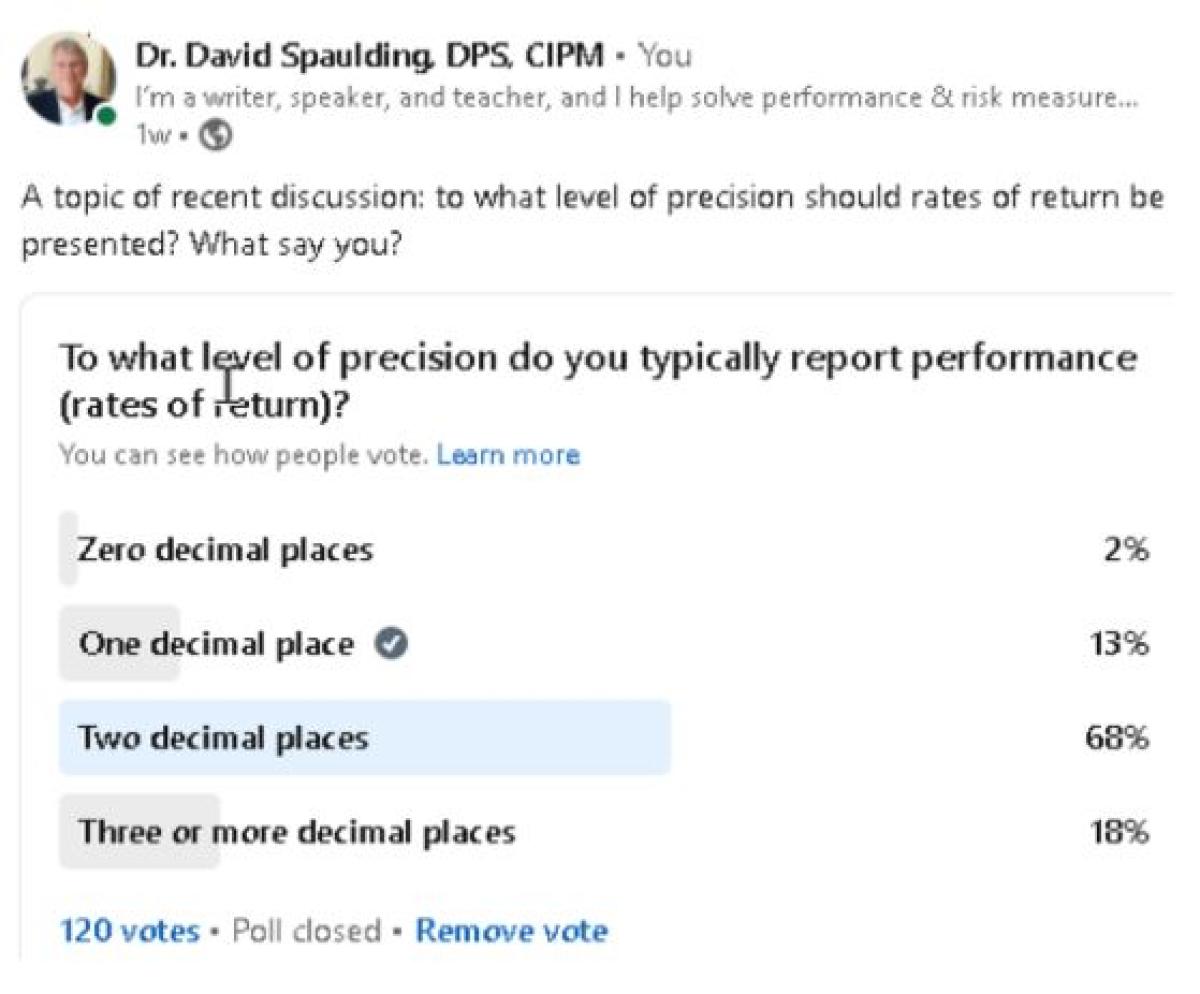Click the verified checkmark beside One decimal place
The height and width of the screenshot is (994, 1200).
point(391,644)
